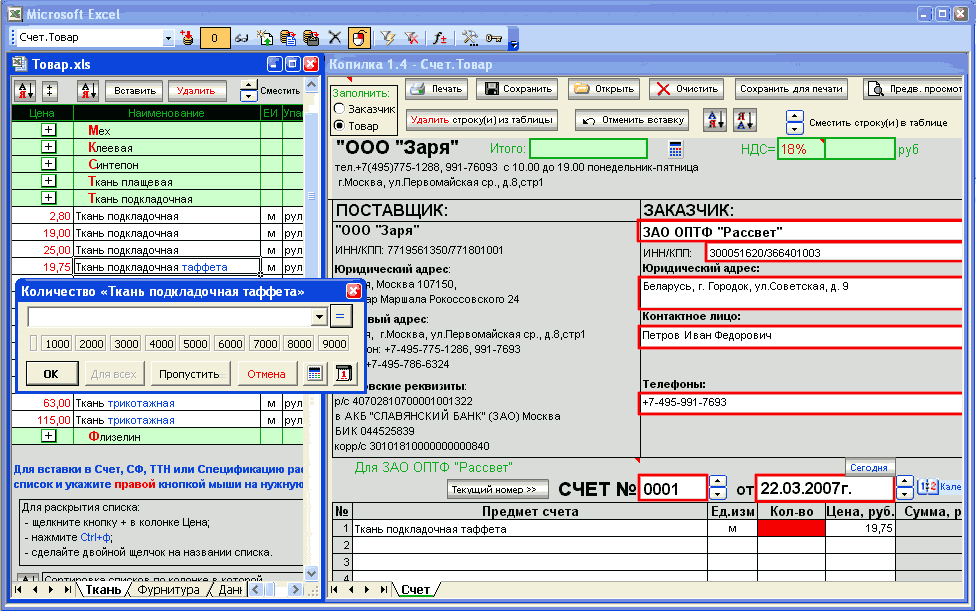Select the Товар radio button
The height and width of the screenshot is (611, 976).
(x=340, y=126)
